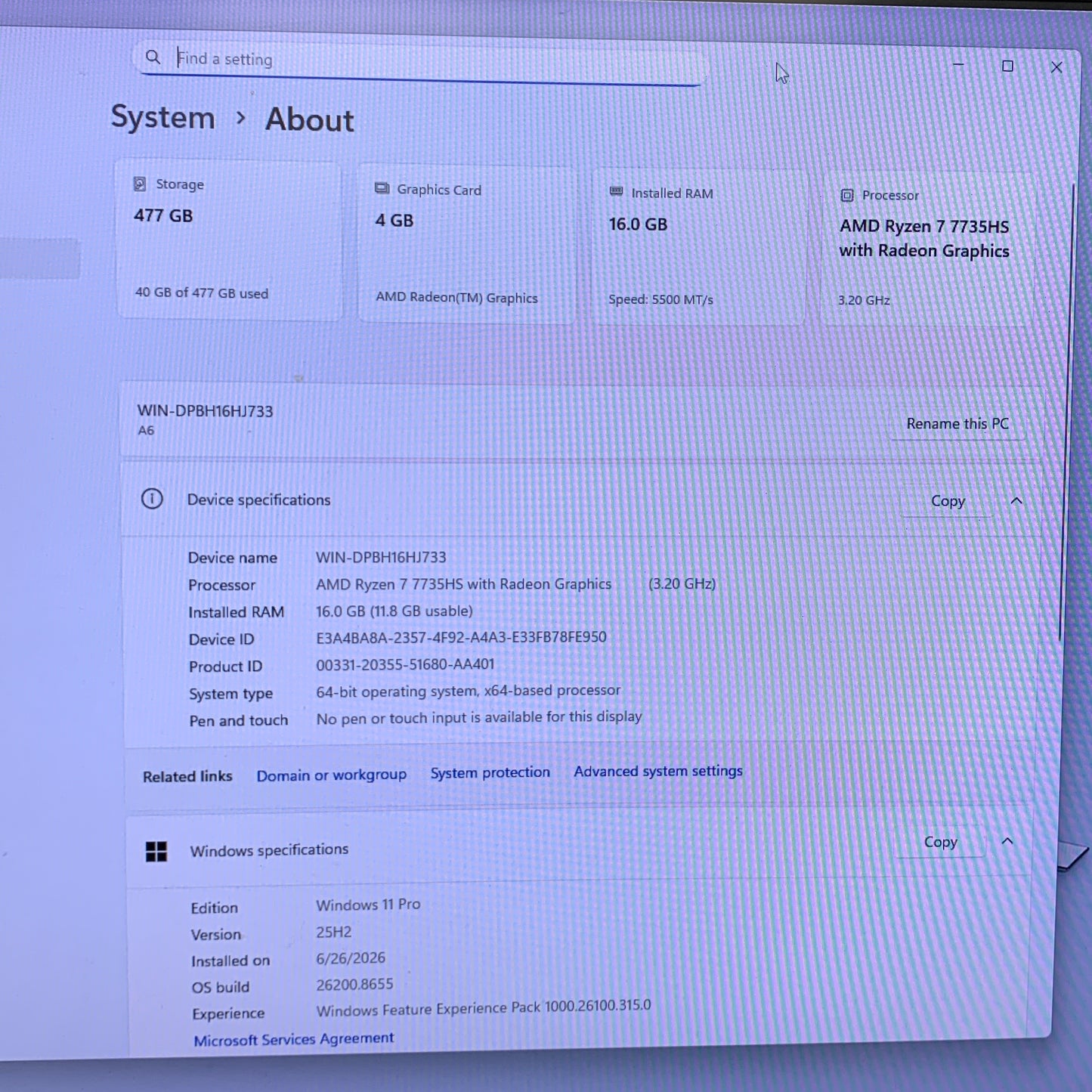
Task: Collapse the Device specifications section
Action: tap(1016, 500)
